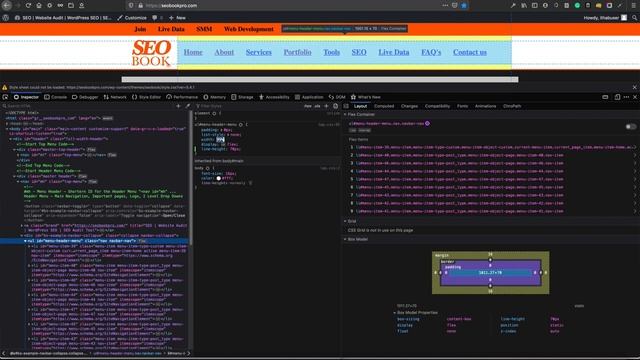Open the comments bubble in admin bar
Viewport: 640px width, 360px height.
pyautogui.click(x=157, y=18)
